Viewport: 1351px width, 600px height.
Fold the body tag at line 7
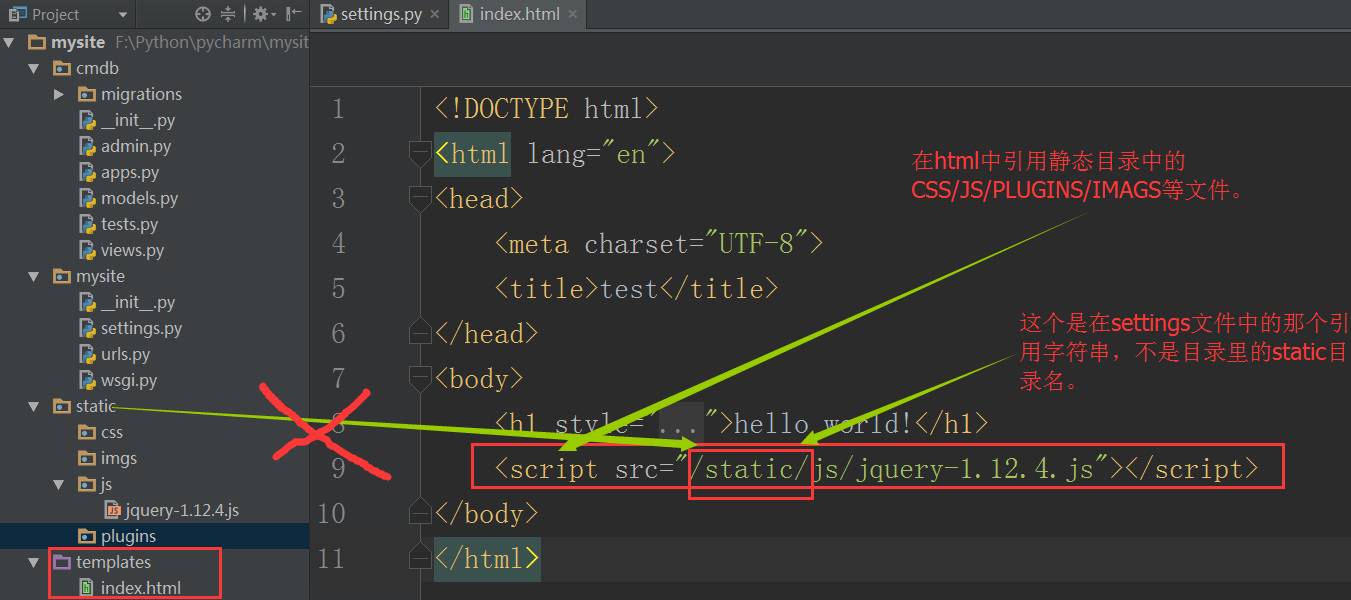419,378
